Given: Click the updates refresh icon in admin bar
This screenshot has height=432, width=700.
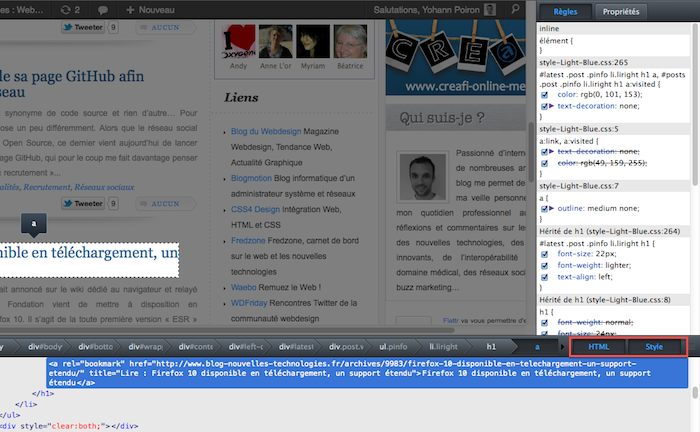Looking at the screenshot, I should pos(63,8).
